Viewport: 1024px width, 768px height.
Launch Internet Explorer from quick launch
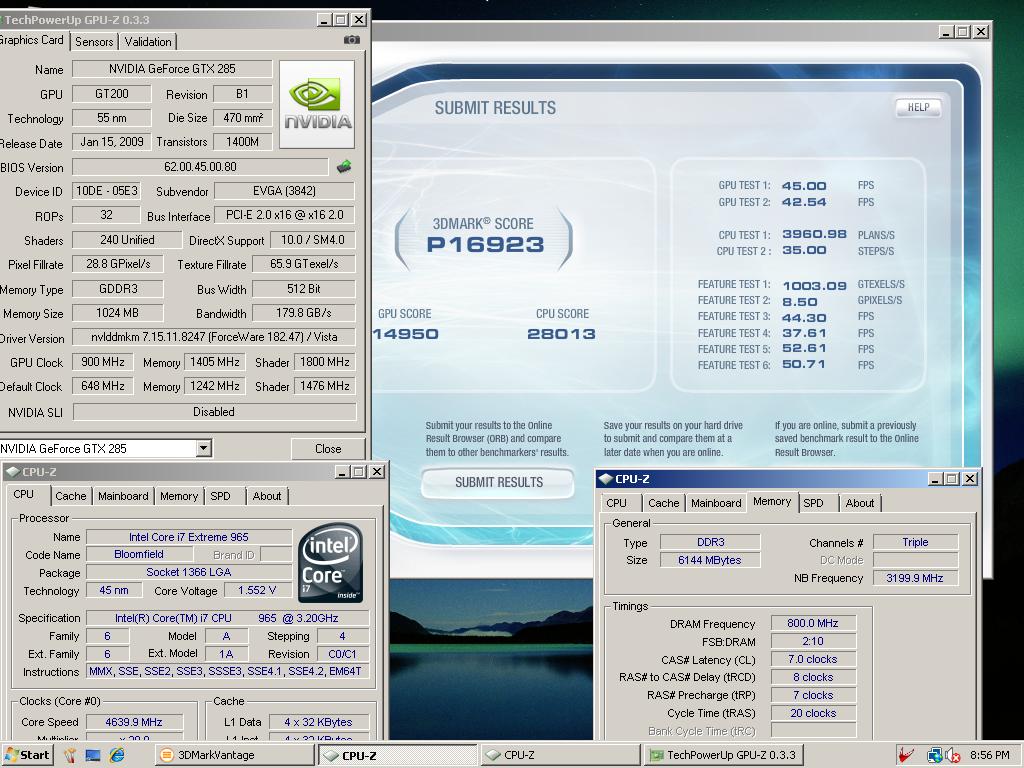[117, 755]
